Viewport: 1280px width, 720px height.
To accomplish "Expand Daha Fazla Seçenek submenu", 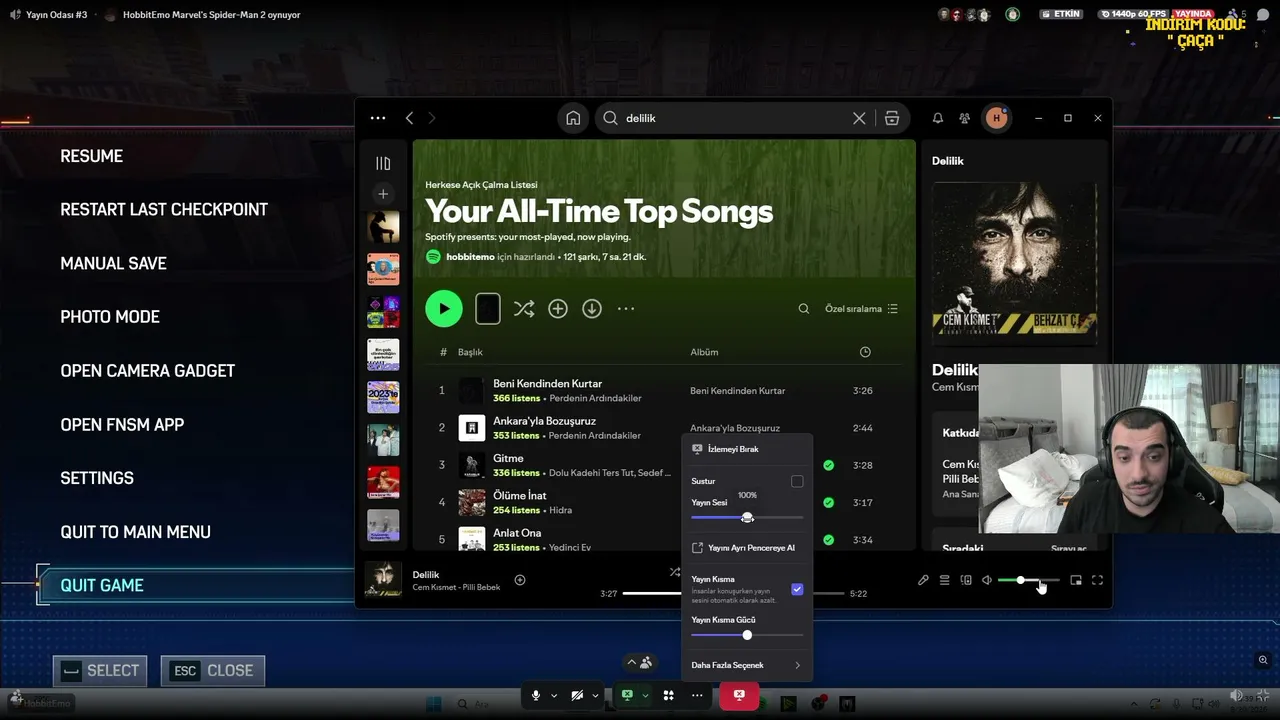I will 746,665.
